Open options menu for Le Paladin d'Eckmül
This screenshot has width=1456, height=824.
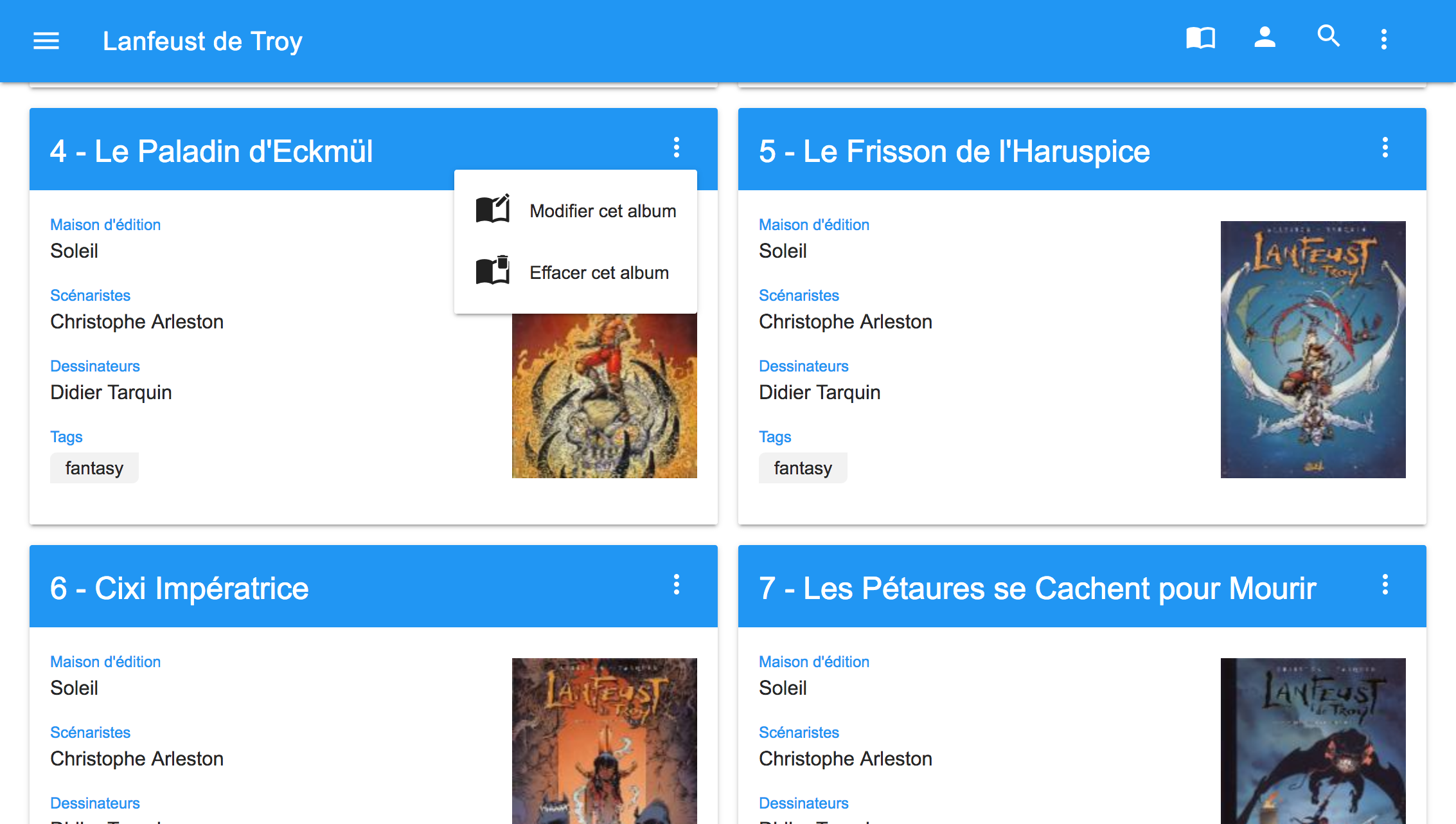coord(677,148)
